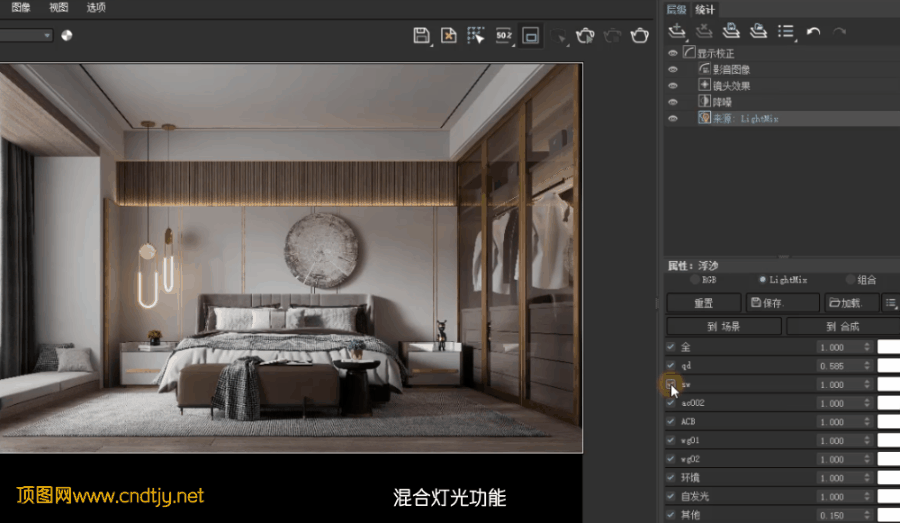Click the mono channel circle icon
Image resolution: width=900 pixels, height=523 pixels.
tap(67, 35)
